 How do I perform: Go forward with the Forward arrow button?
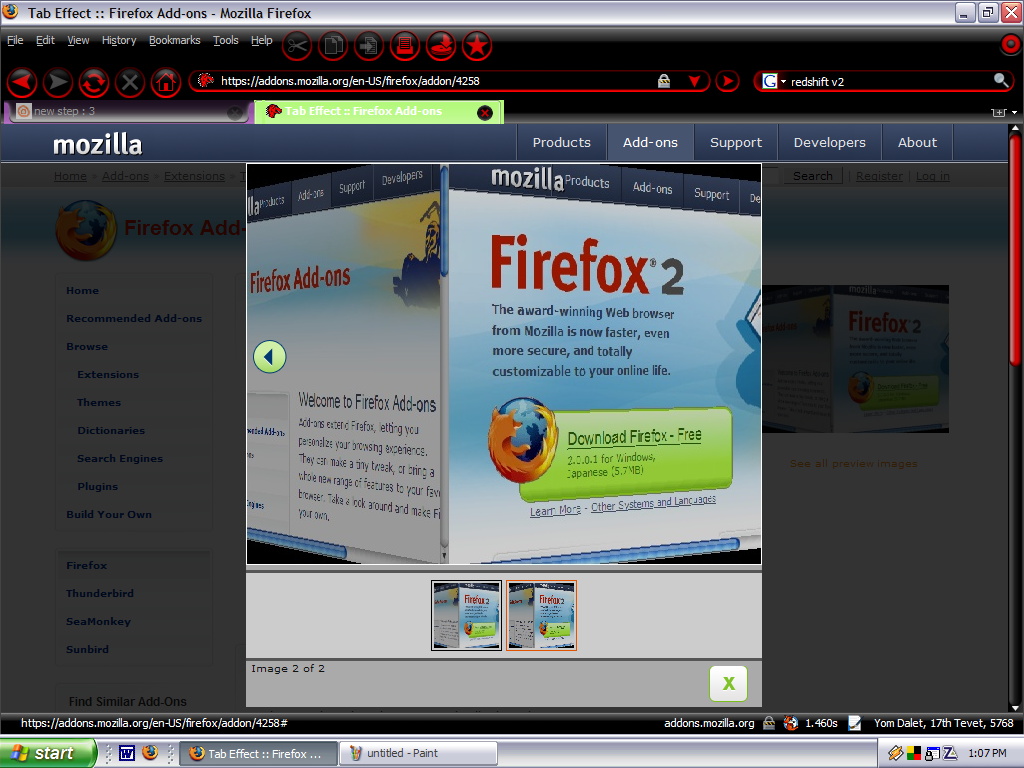57,82
